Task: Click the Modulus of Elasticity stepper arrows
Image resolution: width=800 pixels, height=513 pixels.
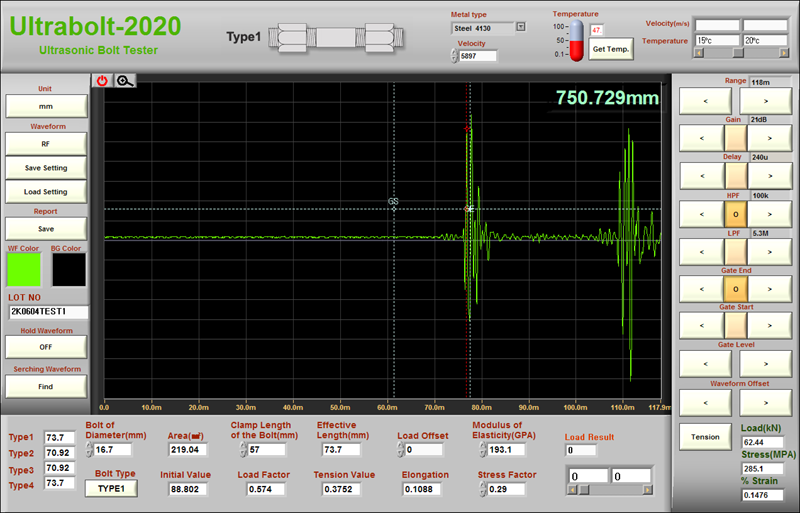Action: click(x=483, y=449)
